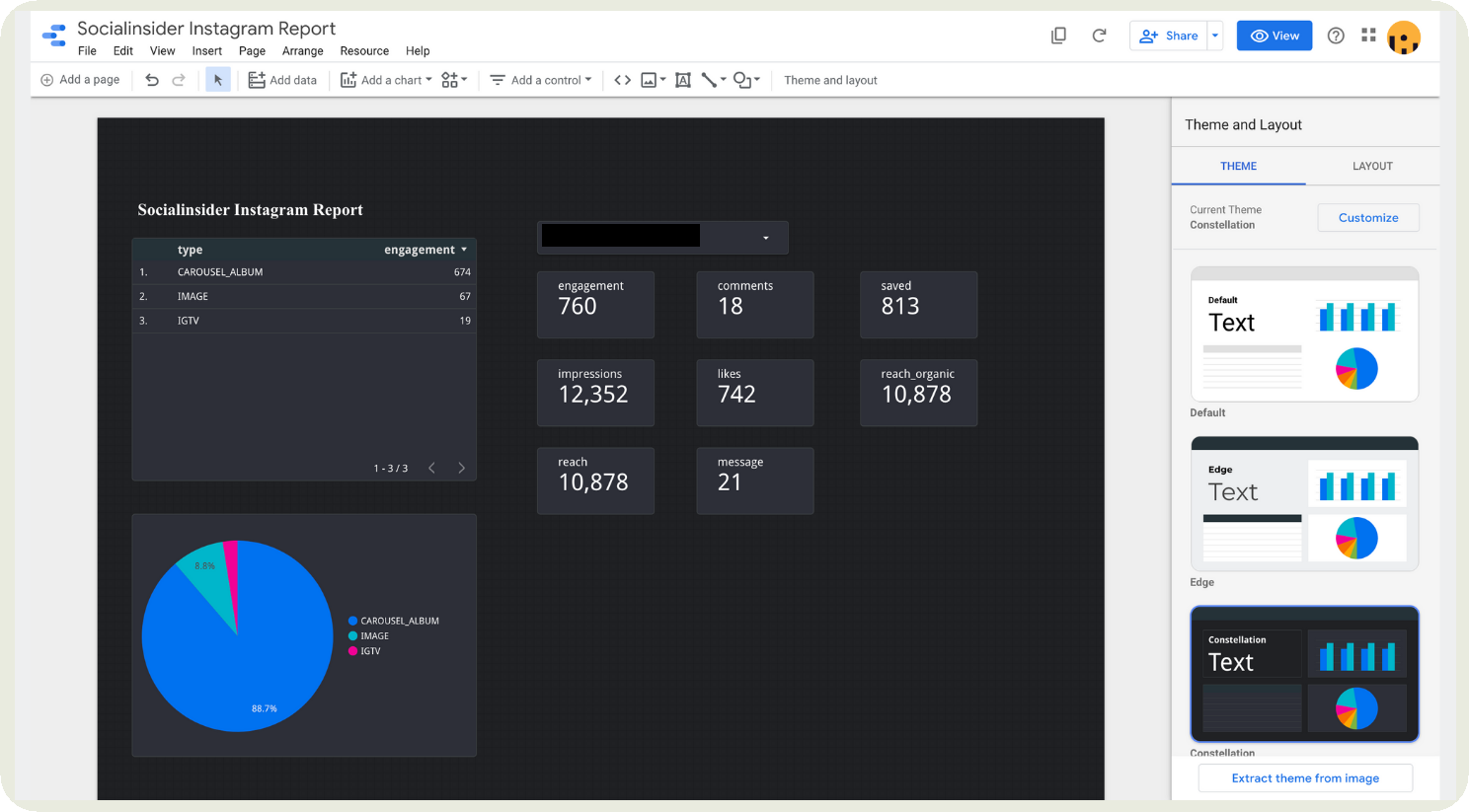Image resolution: width=1469 pixels, height=812 pixels.
Task: Go to previous table page arrow
Action: click(431, 468)
